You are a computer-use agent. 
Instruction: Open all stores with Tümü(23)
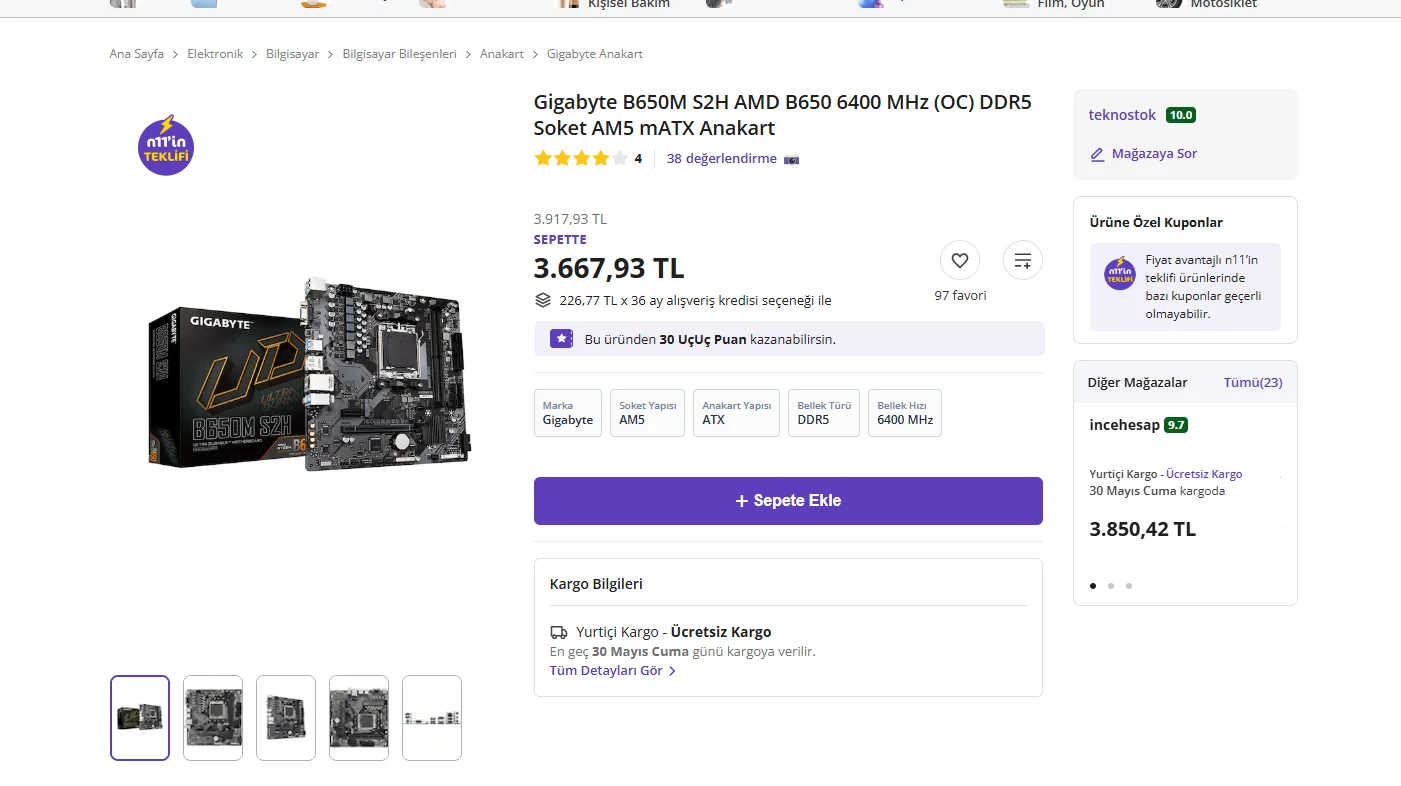(1252, 383)
